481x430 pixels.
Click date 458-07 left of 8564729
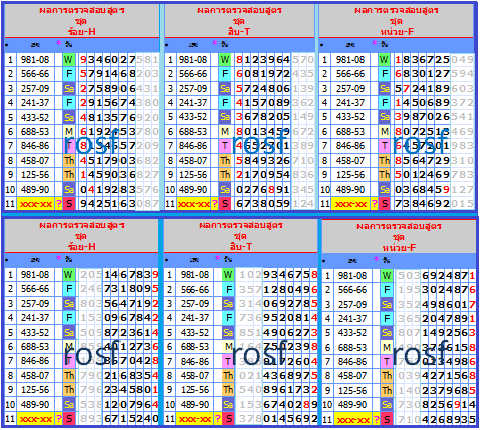coord(350,161)
